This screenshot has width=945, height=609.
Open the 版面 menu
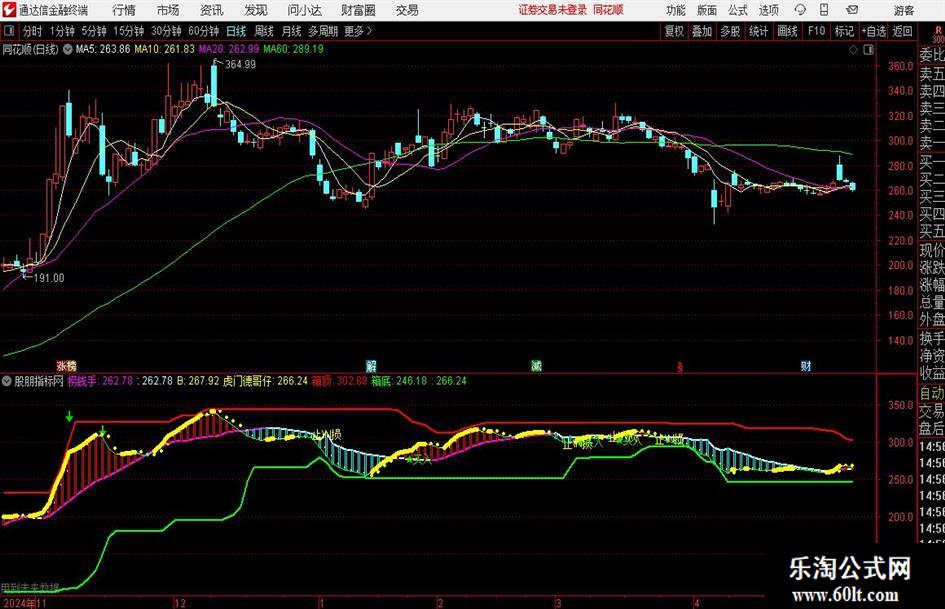(707, 10)
